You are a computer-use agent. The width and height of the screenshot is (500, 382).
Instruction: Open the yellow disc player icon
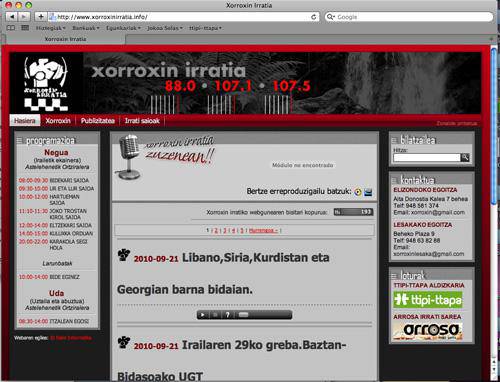pyautogui.click(x=358, y=192)
